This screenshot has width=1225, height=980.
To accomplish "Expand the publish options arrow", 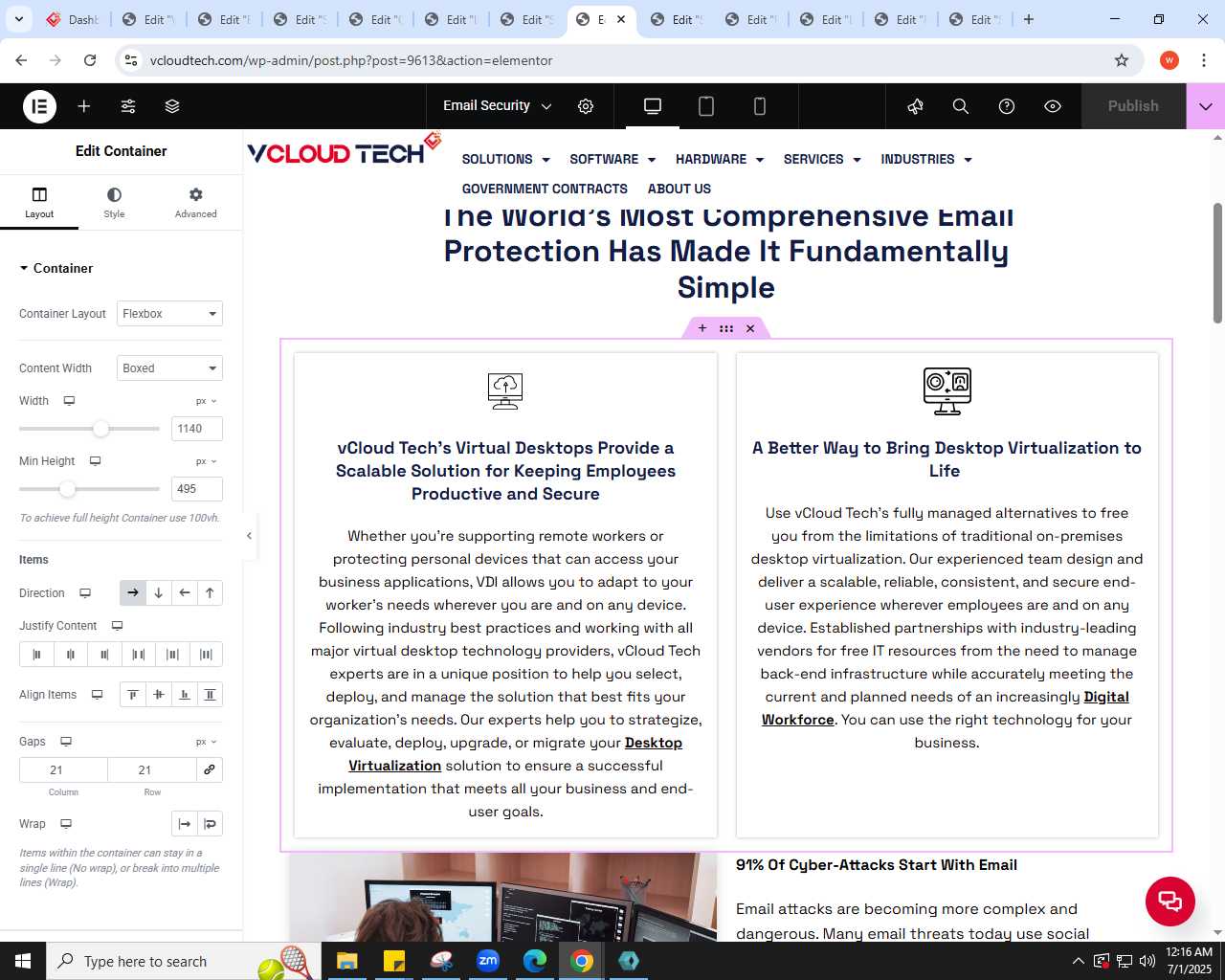I will click(x=1206, y=106).
